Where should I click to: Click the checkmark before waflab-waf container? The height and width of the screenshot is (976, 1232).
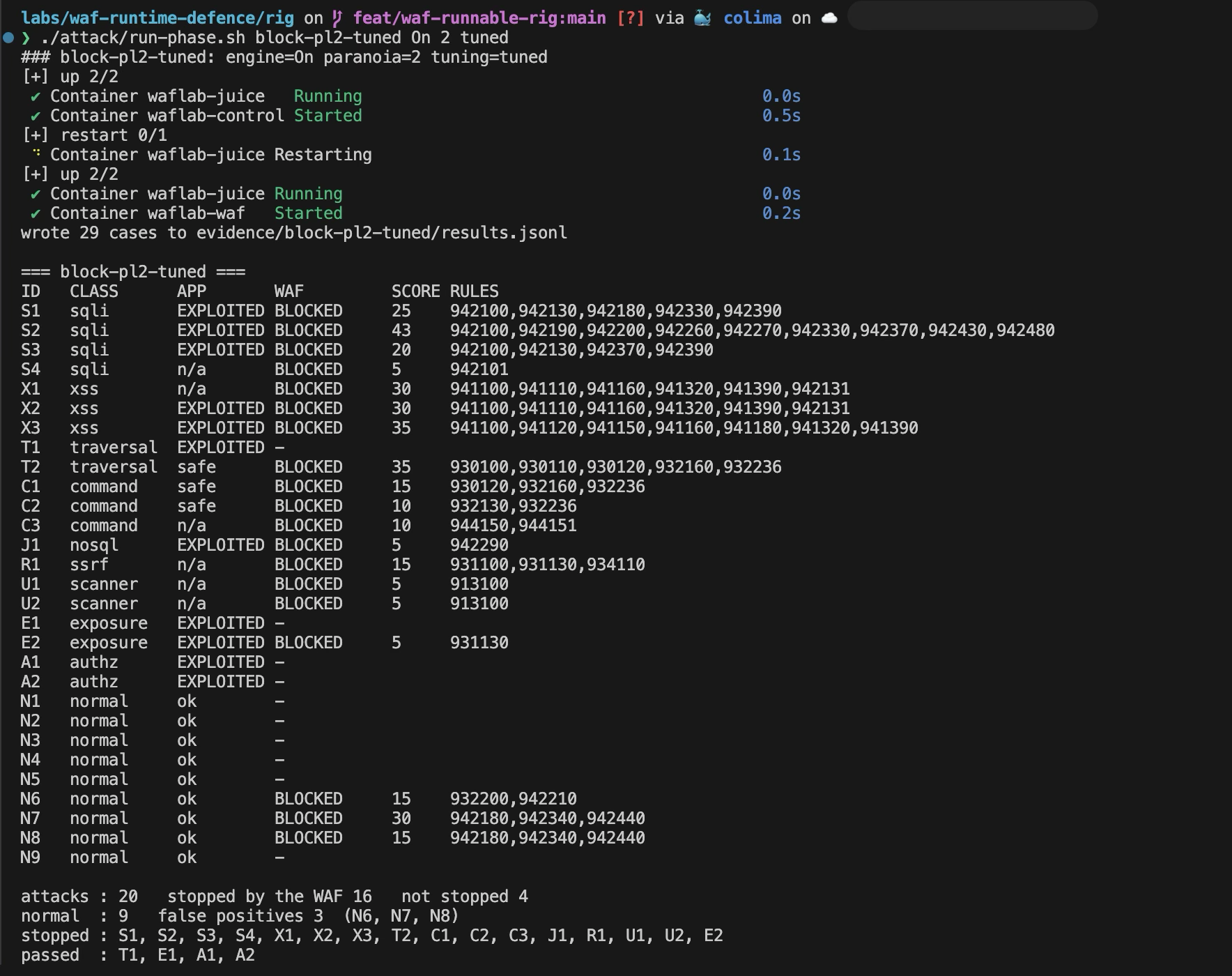(35, 213)
